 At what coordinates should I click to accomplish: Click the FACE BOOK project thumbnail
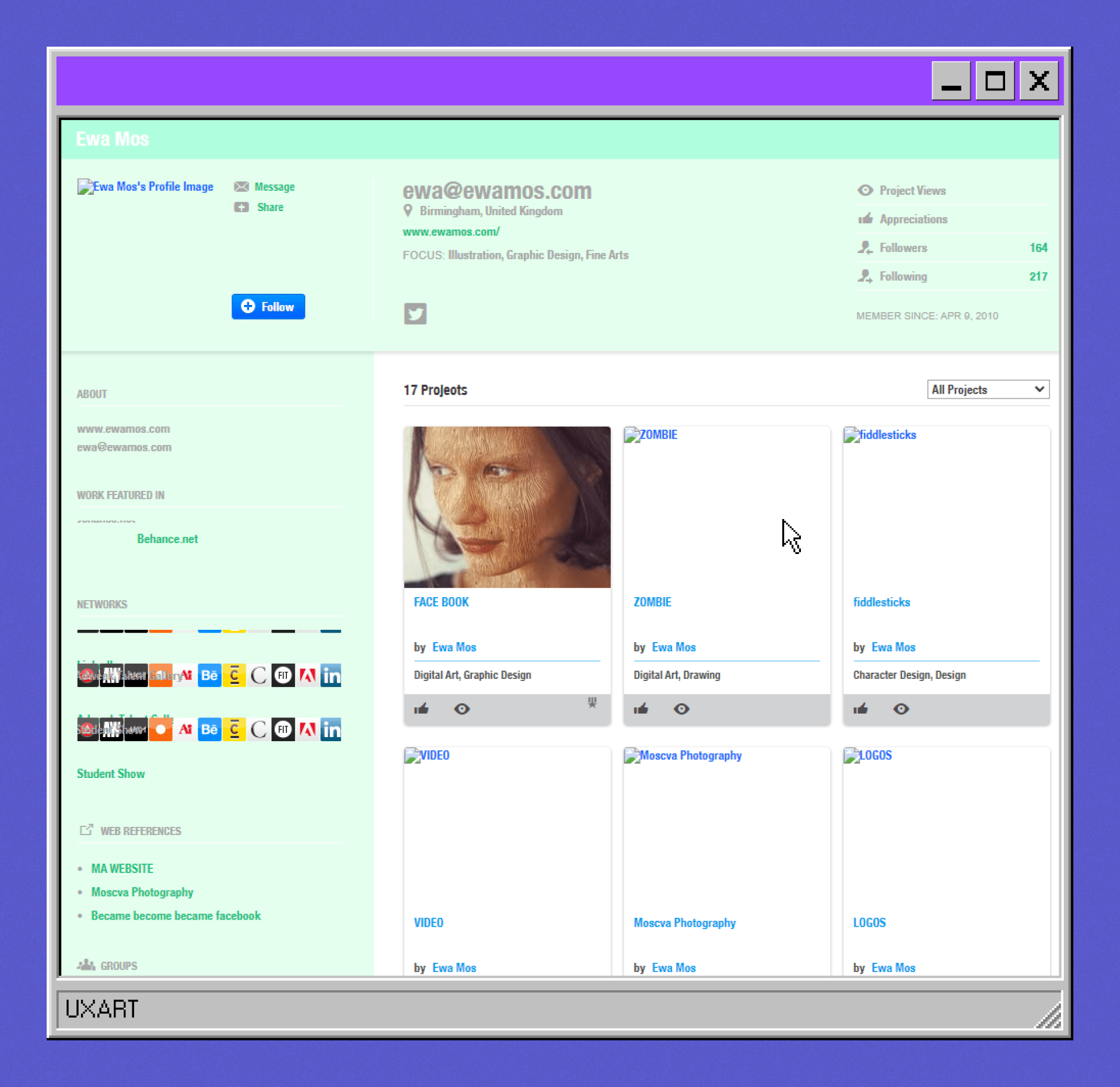tap(507, 507)
